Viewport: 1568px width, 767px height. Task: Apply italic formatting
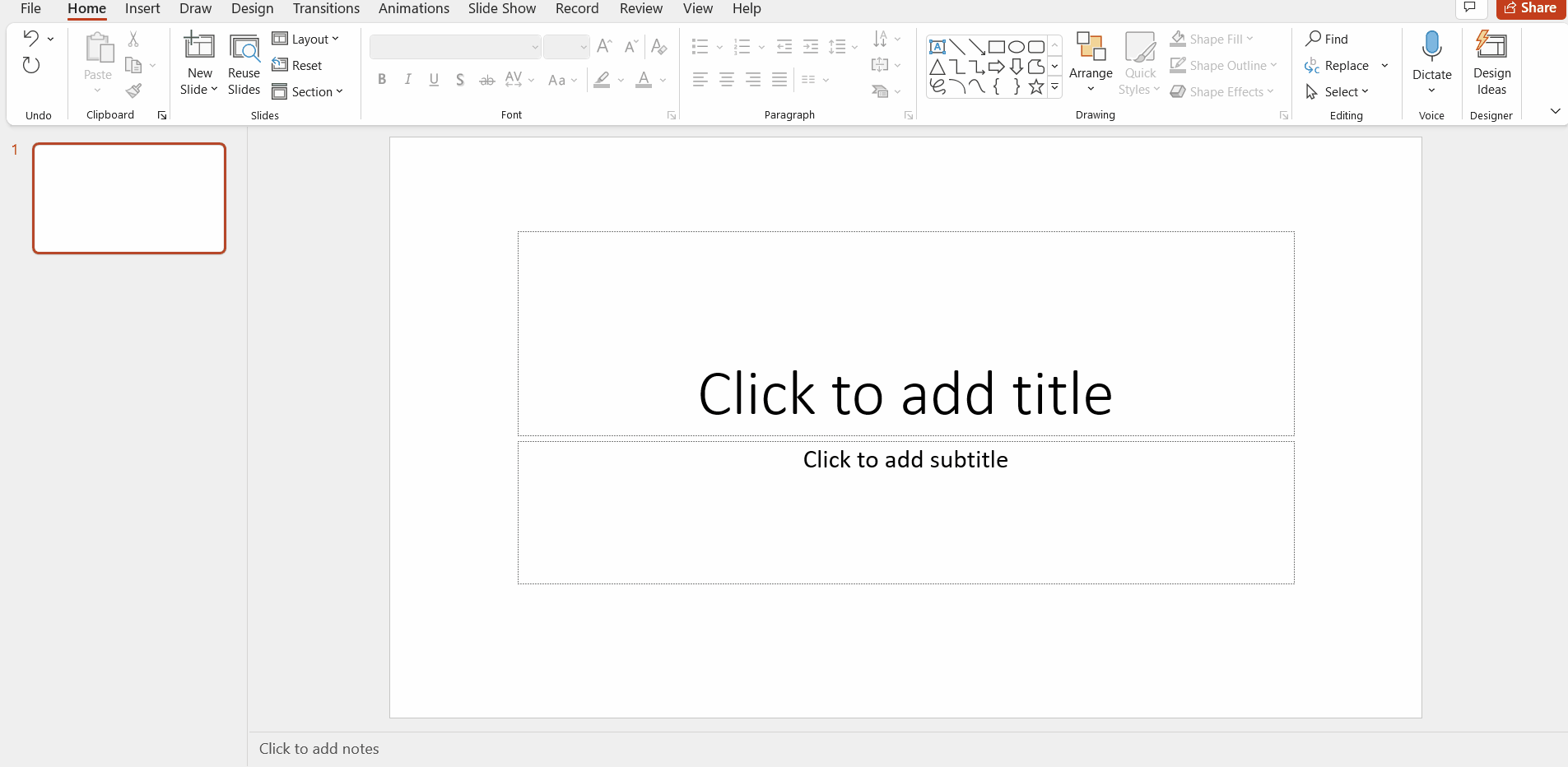[x=407, y=79]
